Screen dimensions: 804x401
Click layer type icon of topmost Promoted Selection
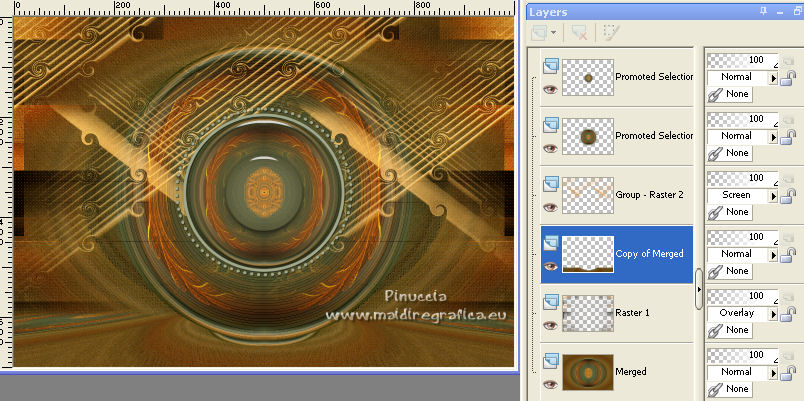(550, 65)
